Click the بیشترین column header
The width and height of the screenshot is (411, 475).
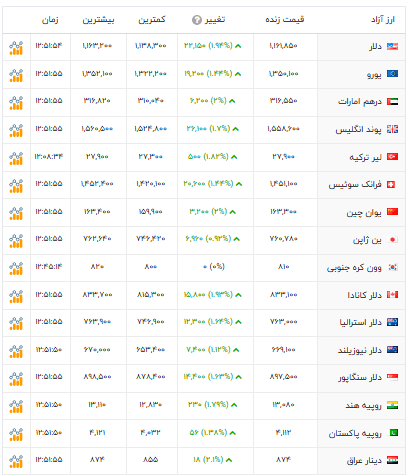pos(98,20)
